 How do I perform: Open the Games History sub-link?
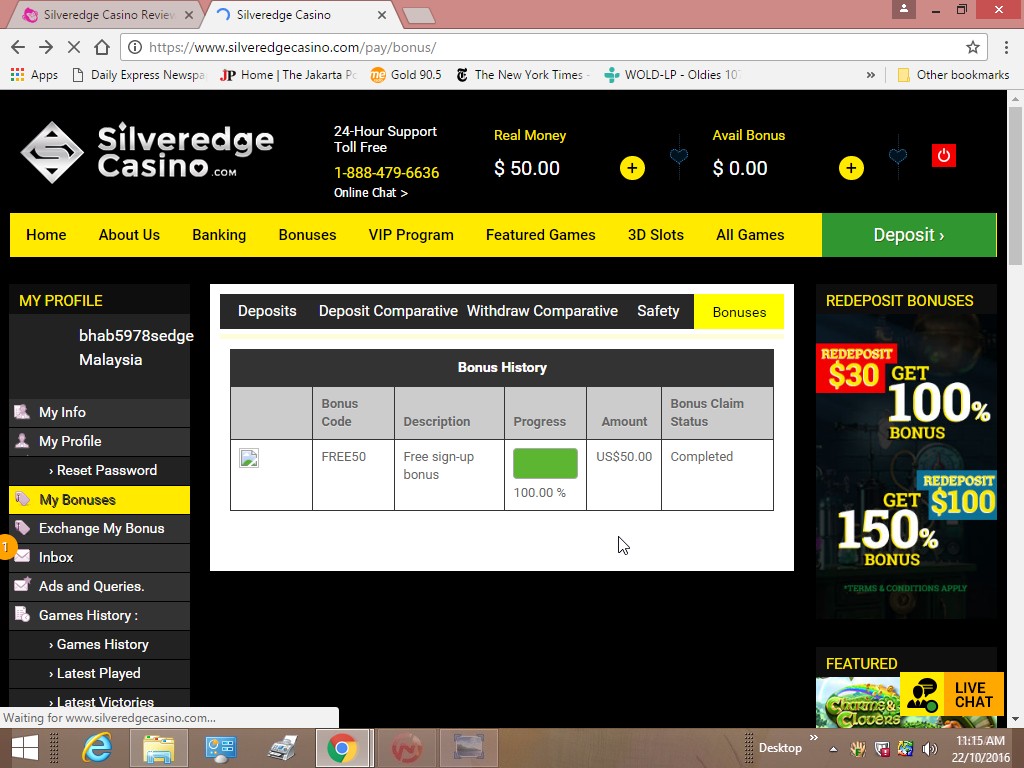(99, 645)
